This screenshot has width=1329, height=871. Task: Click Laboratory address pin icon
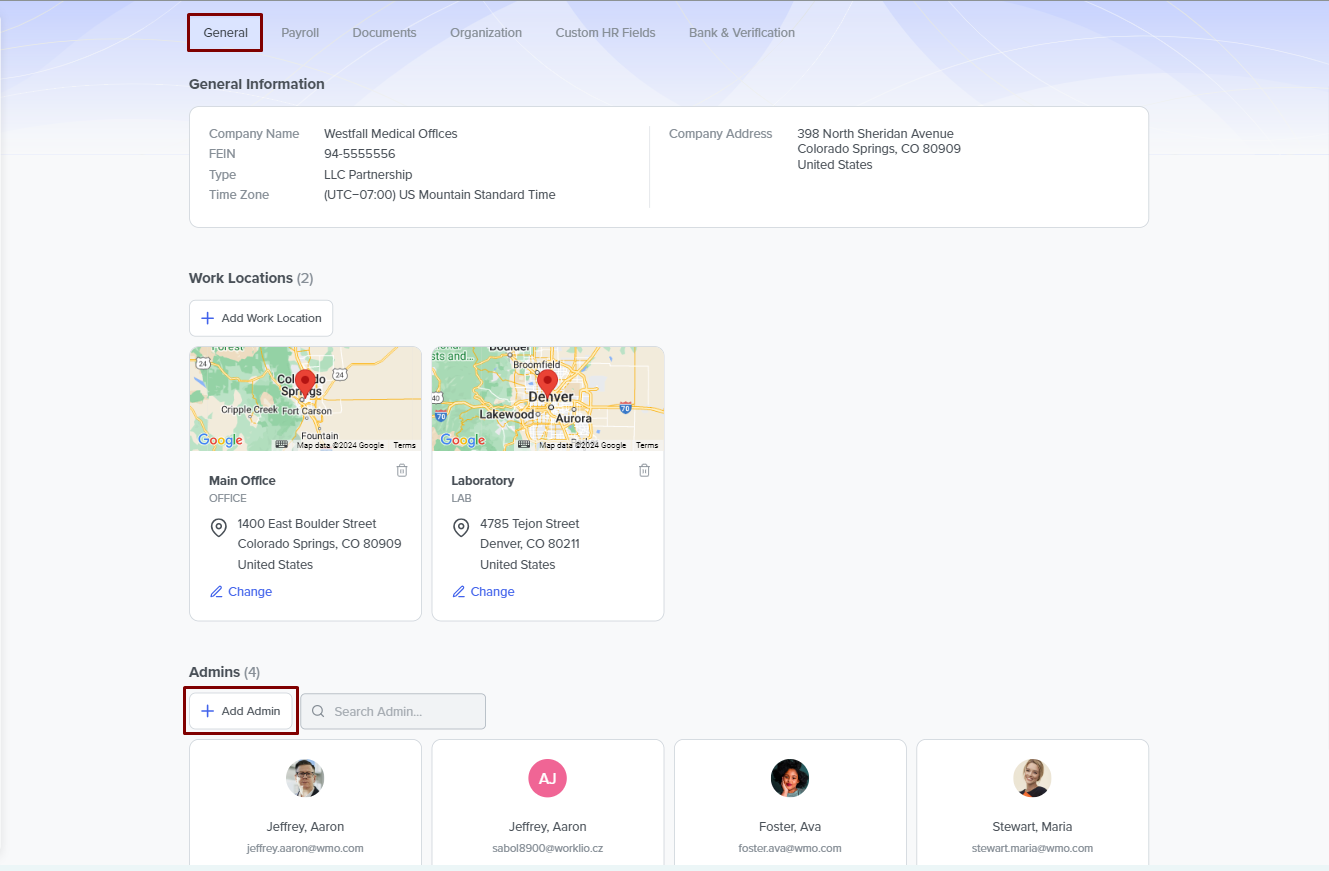coord(461,527)
